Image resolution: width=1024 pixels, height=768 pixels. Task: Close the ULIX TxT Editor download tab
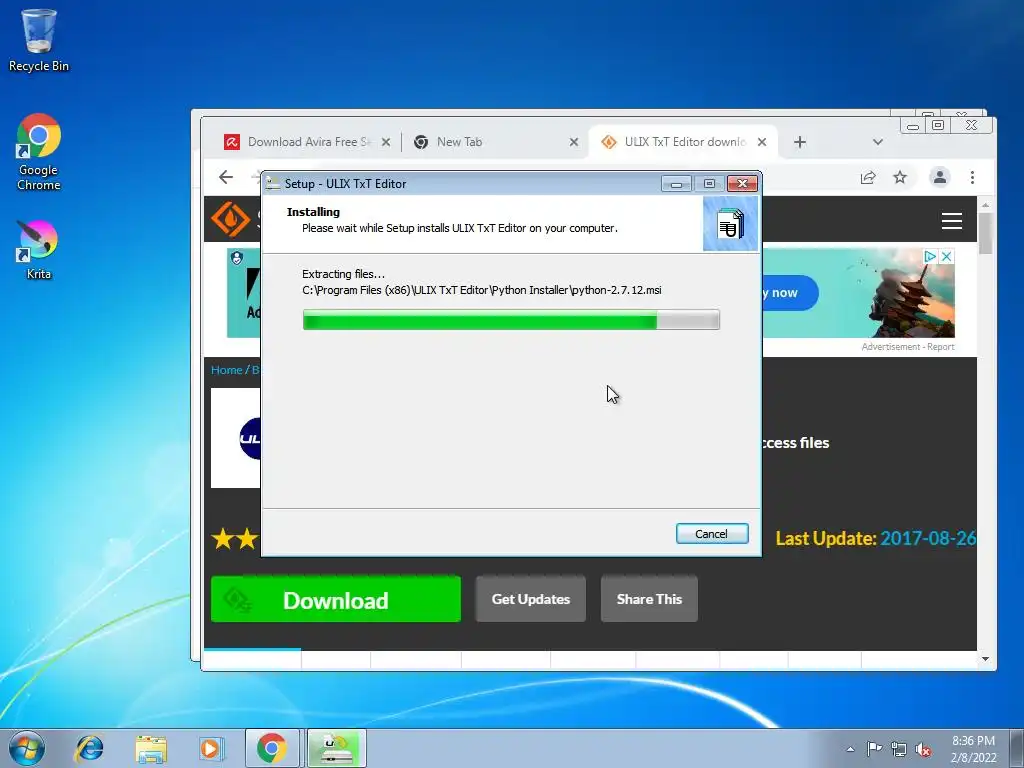[761, 142]
